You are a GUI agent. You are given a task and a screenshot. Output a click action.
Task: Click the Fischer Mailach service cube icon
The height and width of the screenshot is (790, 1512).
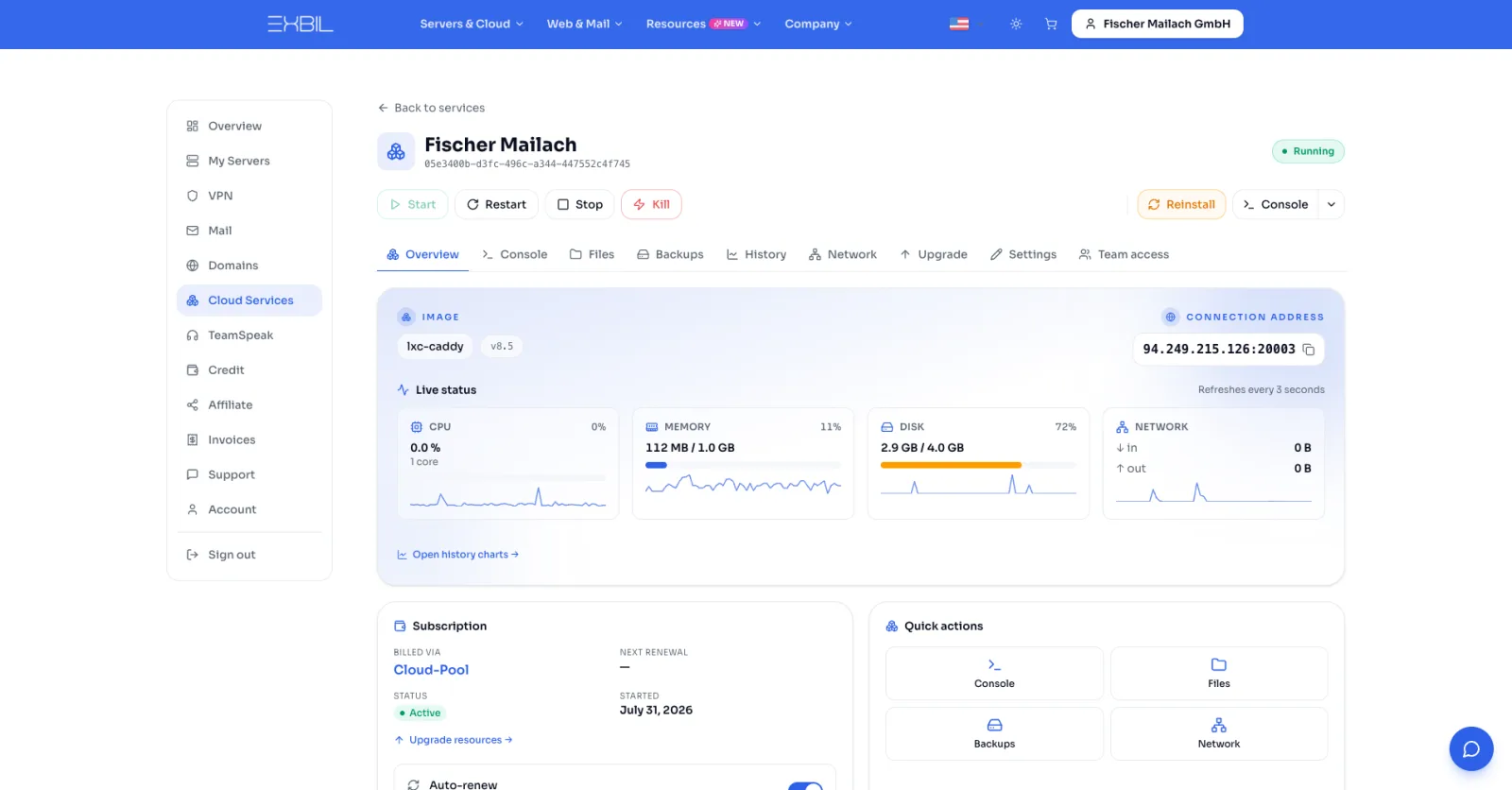pyautogui.click(x=396, y=151)
